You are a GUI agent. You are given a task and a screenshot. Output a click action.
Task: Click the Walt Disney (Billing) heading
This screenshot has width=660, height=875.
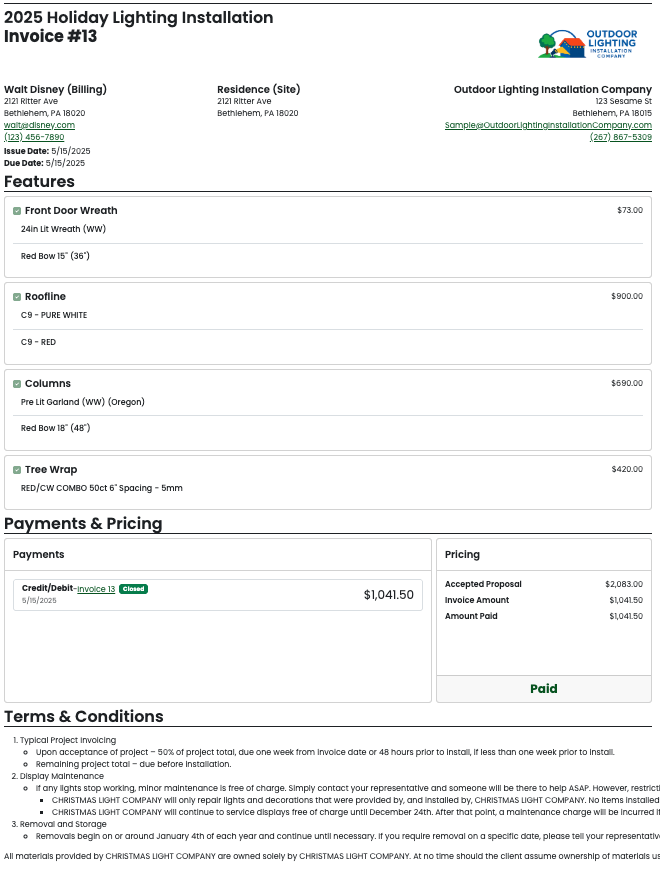55,89
